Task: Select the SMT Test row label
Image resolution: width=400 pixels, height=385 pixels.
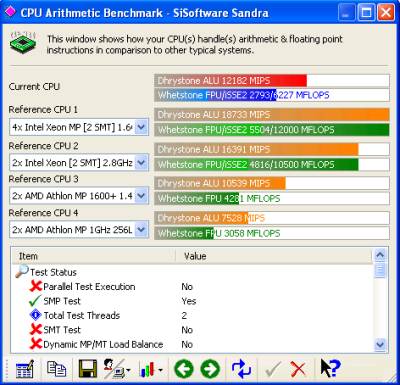Action: [62, 330]
